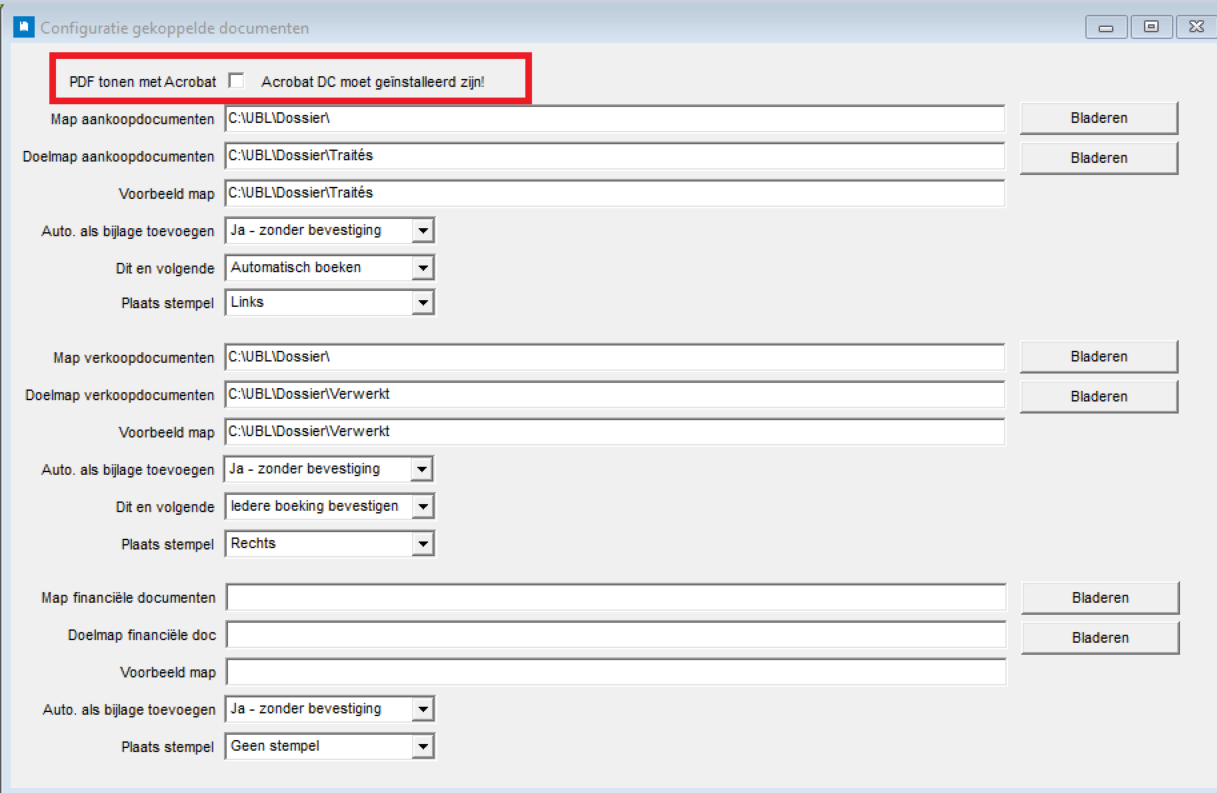The image size is (1217, 793).
Task: Select the empty Doelmap financiële doc field
Action: pos(614,635)
